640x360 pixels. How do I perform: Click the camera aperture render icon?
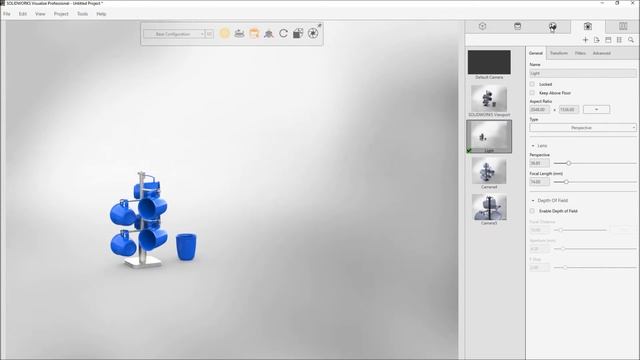point(313,33)
